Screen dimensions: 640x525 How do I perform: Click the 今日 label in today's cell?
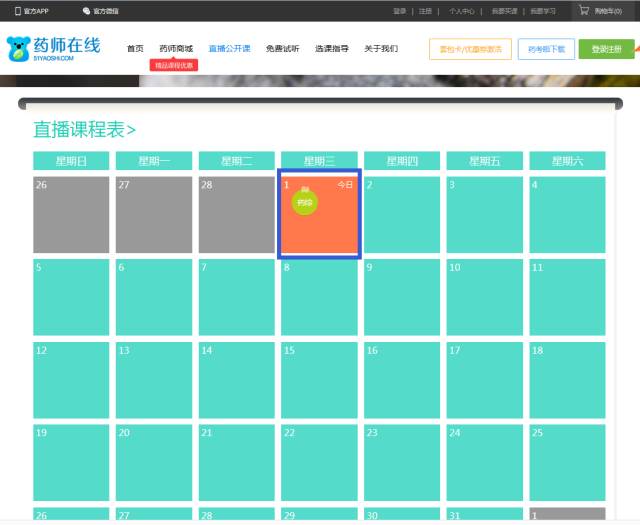click(x=345, y=185)
